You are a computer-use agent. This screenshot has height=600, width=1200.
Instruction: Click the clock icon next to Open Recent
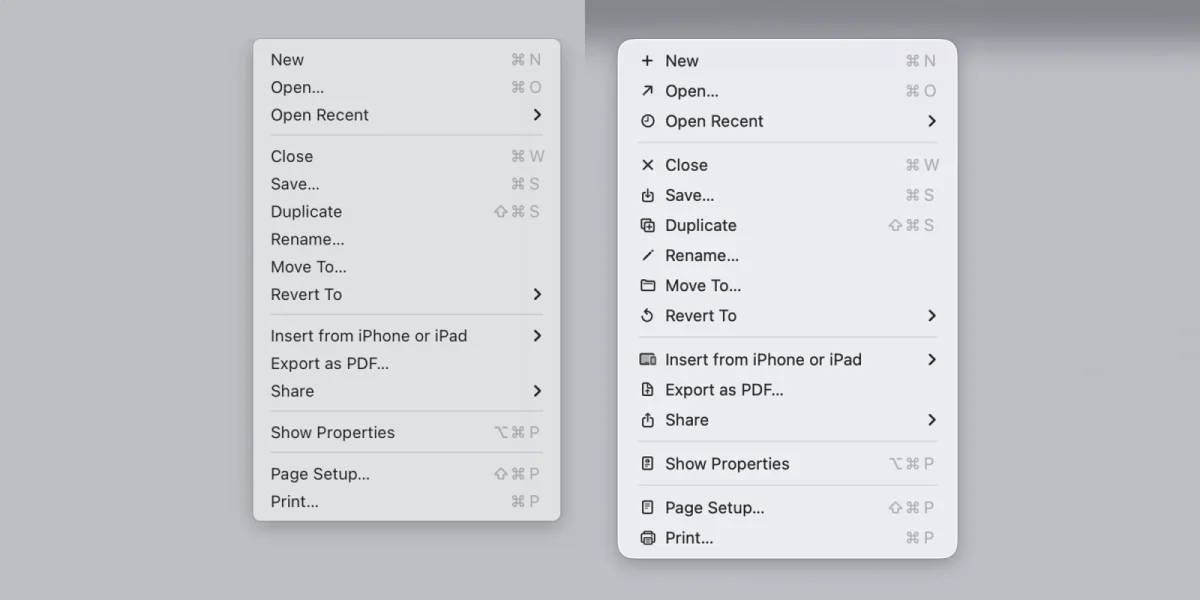click(x=648, y=121)
